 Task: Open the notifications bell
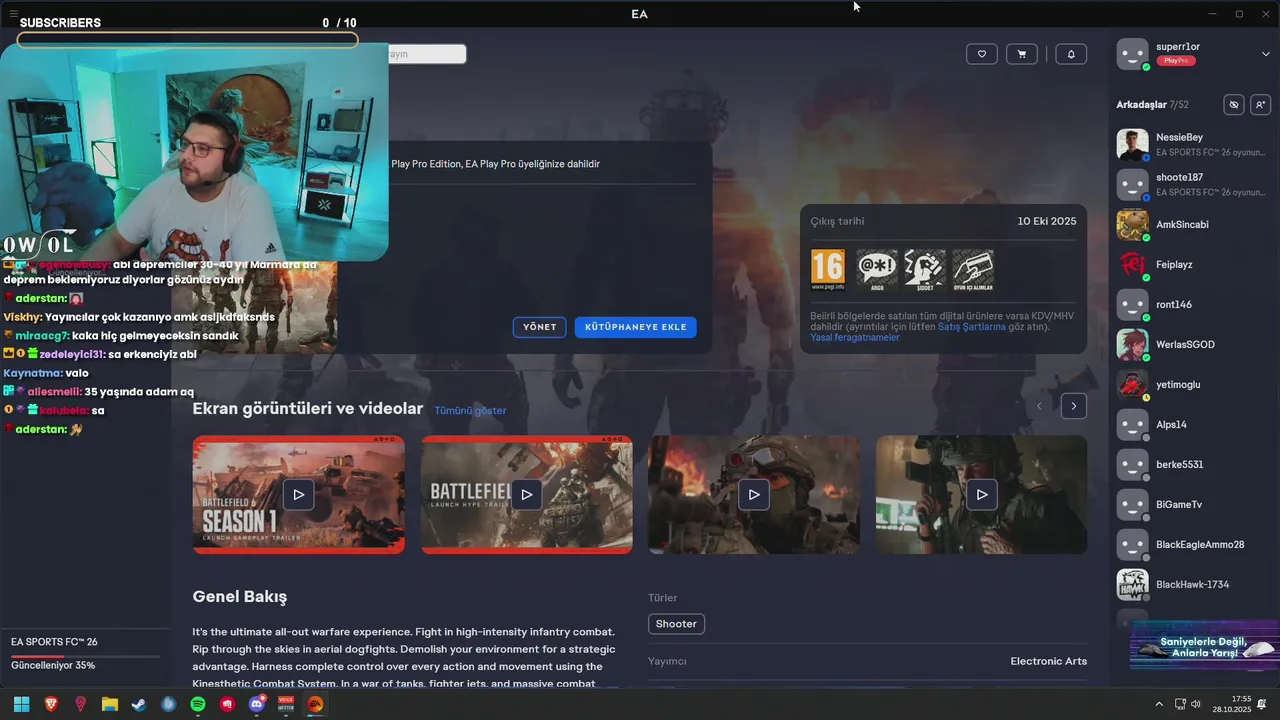pyautogui.click(x=1071, y=54)
